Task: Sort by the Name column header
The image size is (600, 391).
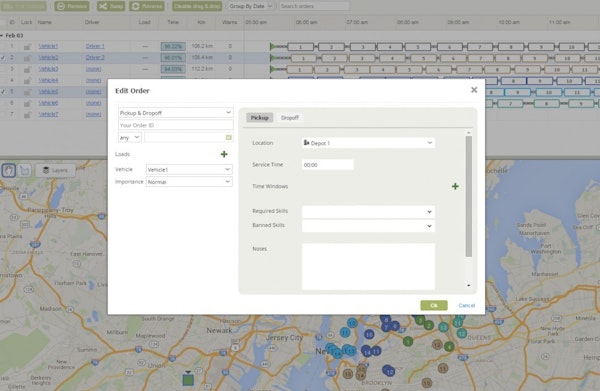Action: [x=45, y=22]
